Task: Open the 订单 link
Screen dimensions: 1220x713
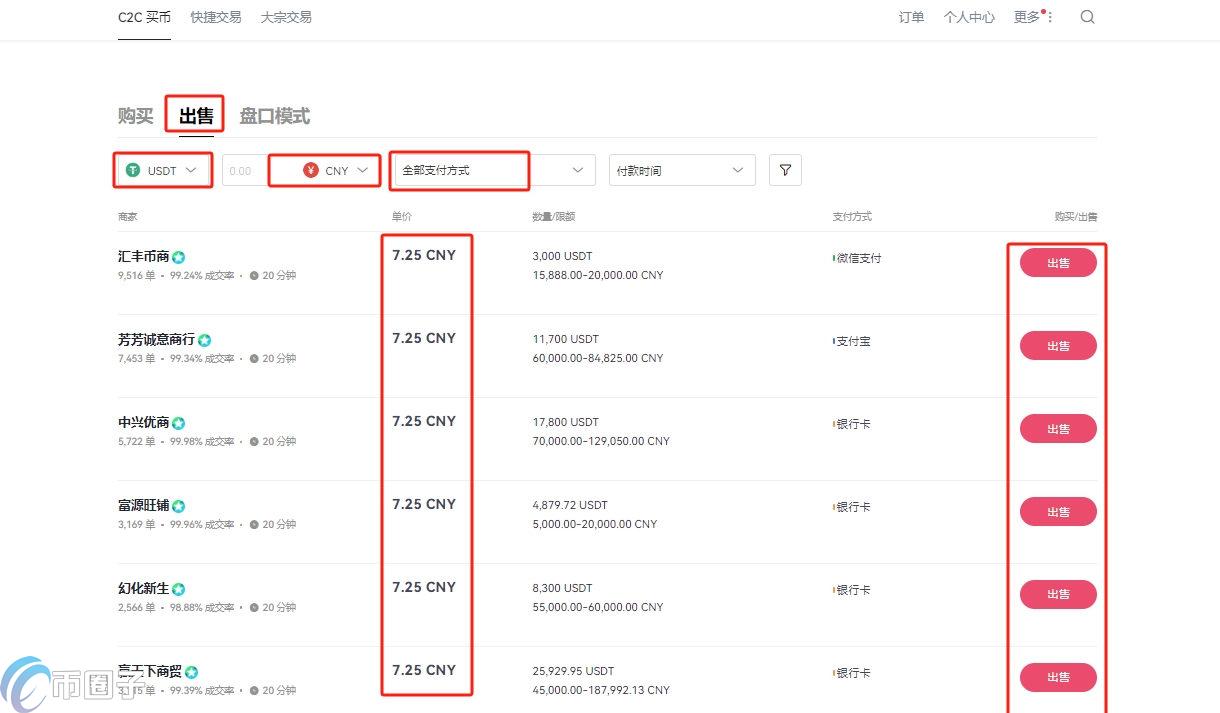Action: coord(911,17)
